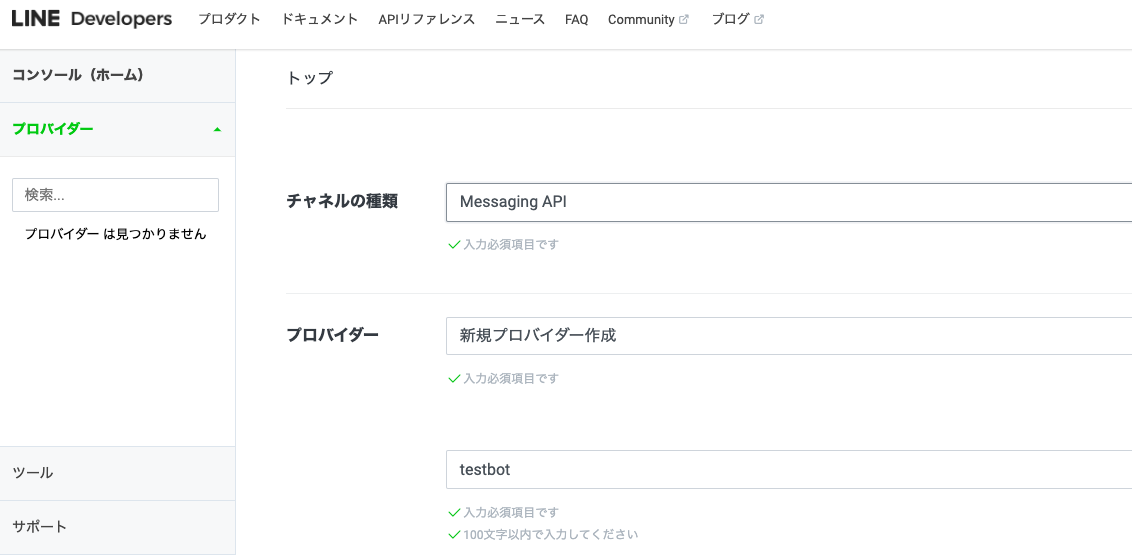Open the FAQ page
This screenshot has height=555, width=1132.
point(576,20)
